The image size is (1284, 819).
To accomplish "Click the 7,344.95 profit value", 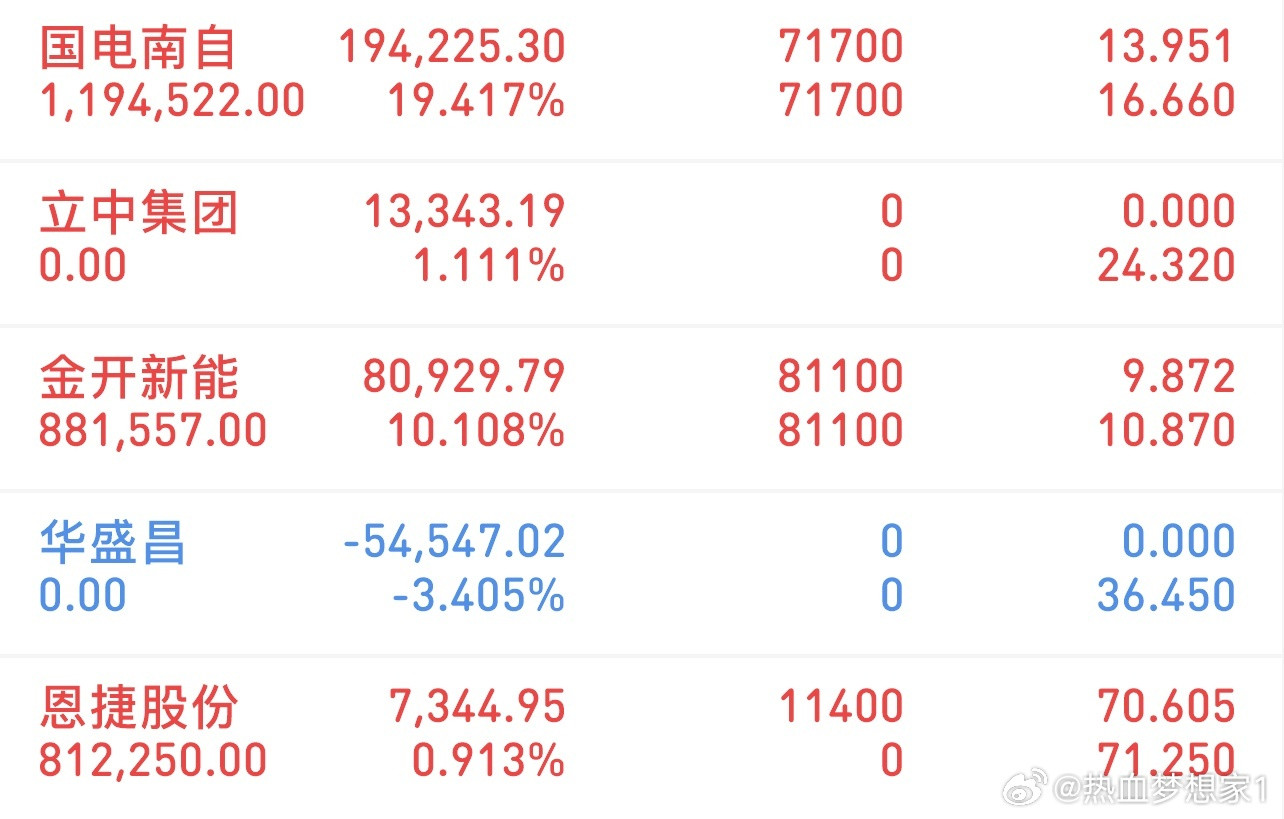I will click(476, 708).
